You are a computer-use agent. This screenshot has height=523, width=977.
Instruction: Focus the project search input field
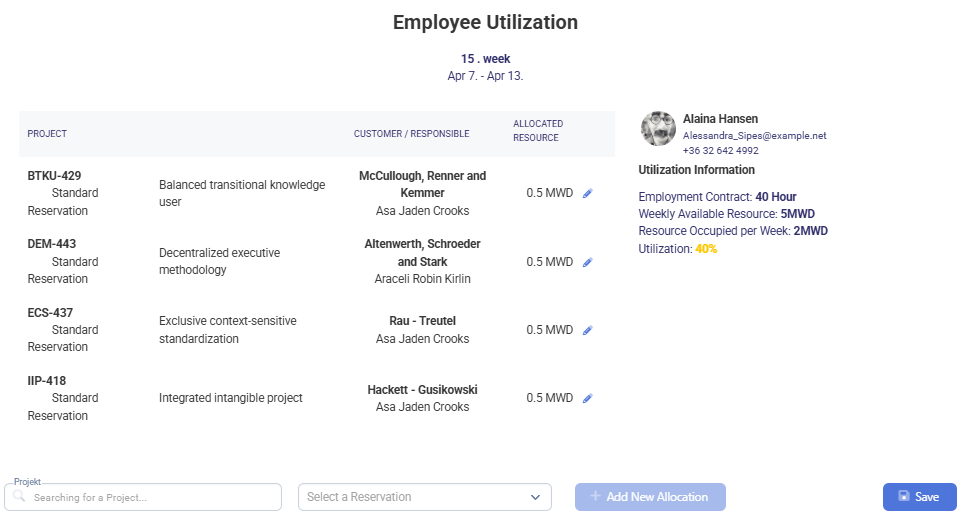coord(150,497)
